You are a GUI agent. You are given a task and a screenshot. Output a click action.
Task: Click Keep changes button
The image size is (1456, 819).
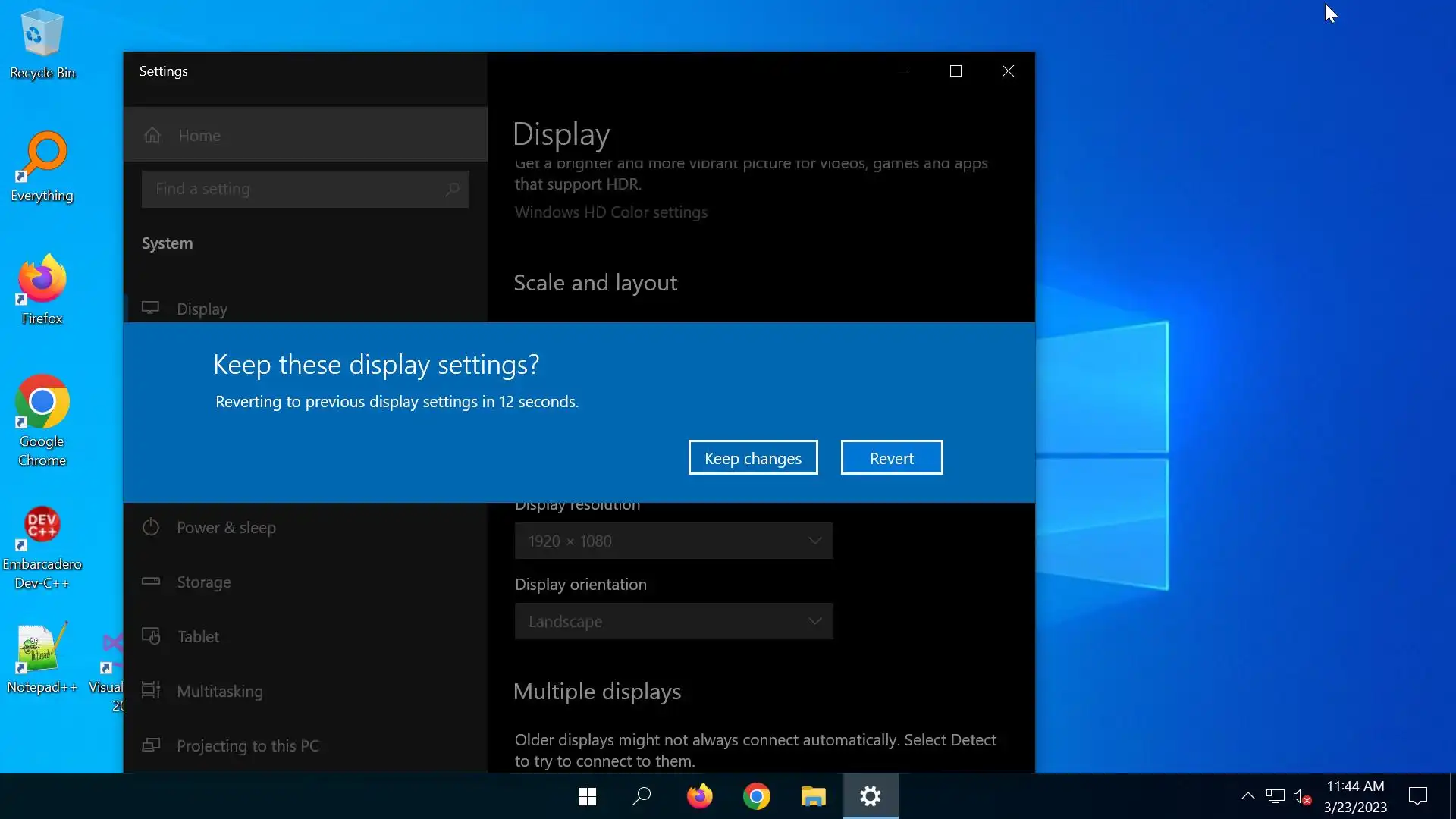point(752,458)
